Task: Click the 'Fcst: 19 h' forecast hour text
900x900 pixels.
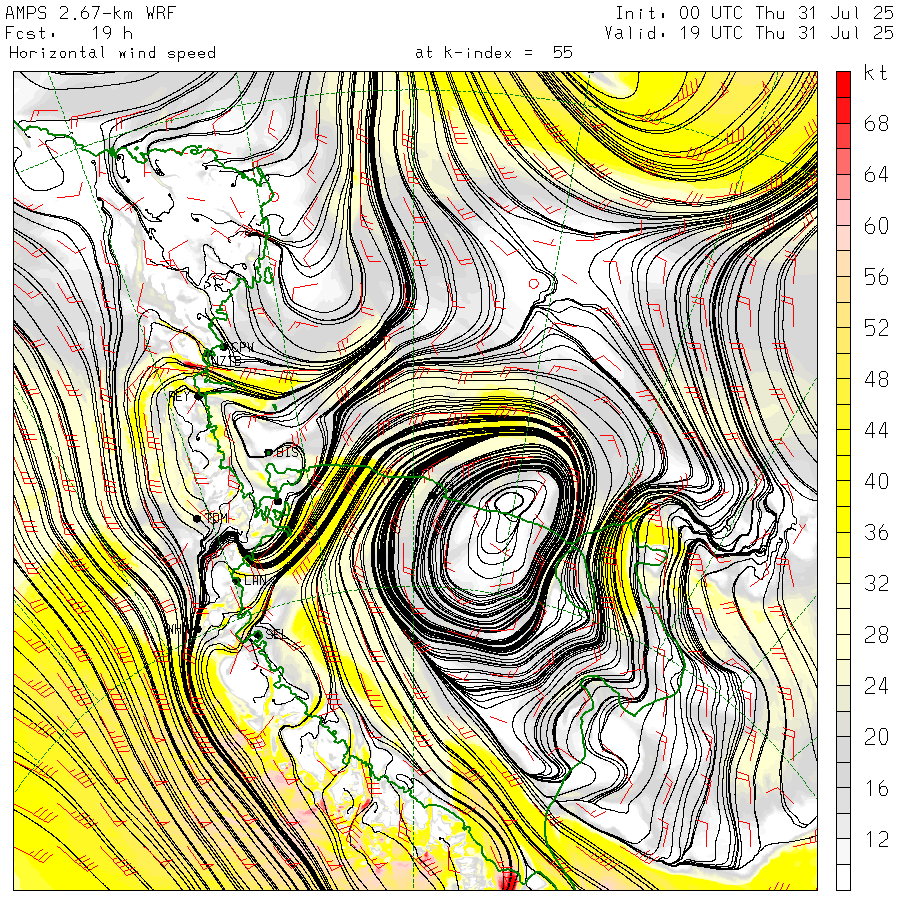Action: [69, 33]
